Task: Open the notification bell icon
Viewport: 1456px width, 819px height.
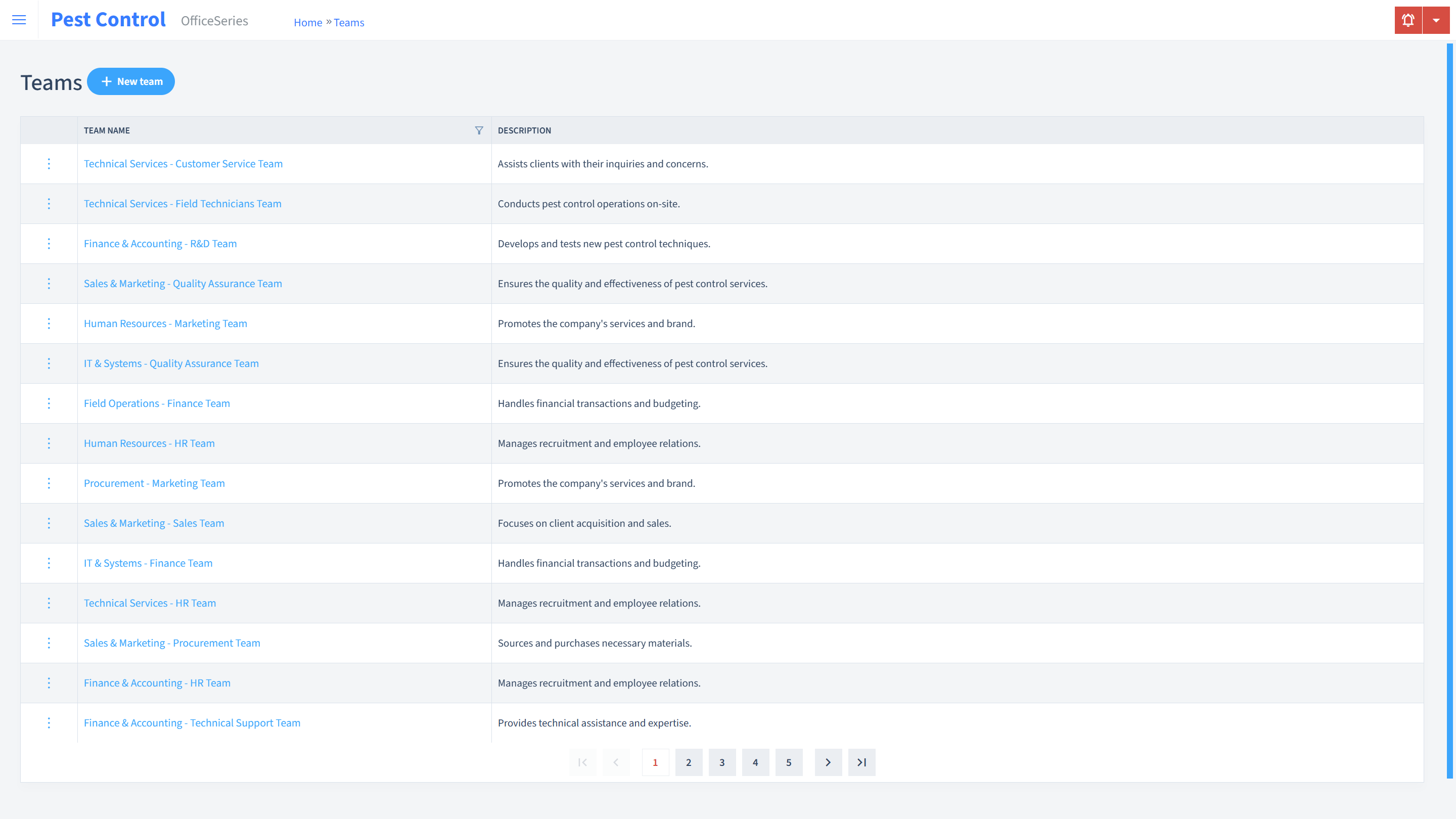Action: tap(1408, 20)
